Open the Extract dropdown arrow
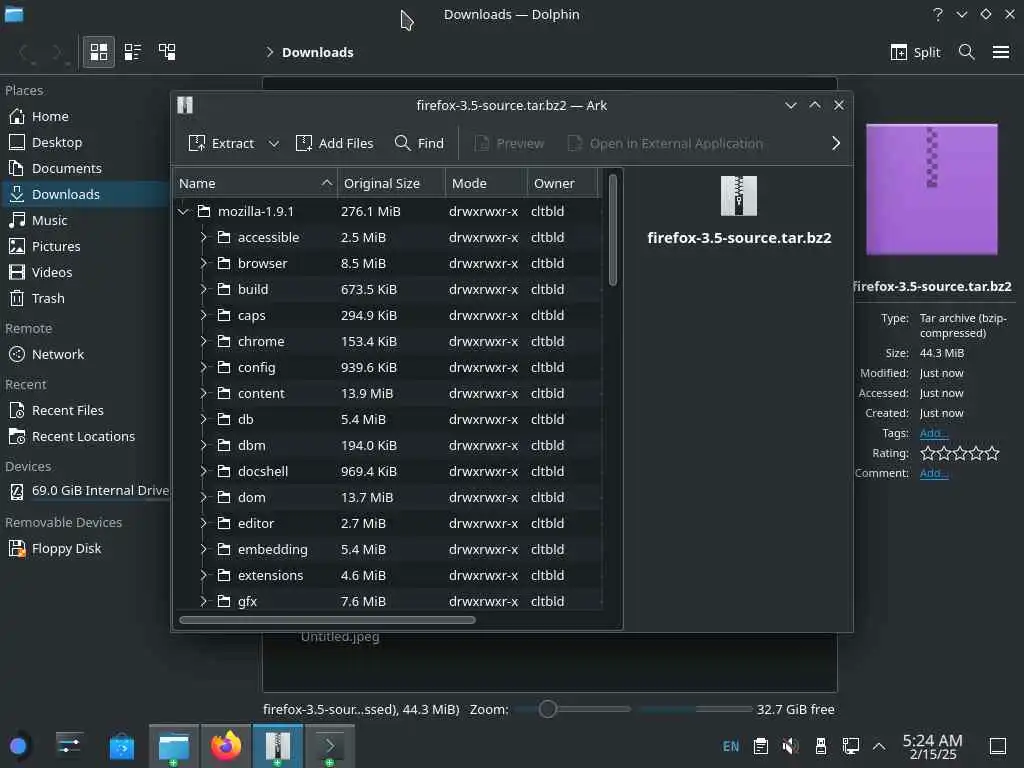The width and height of the screenshot is (1024, 768). [274, 144]
